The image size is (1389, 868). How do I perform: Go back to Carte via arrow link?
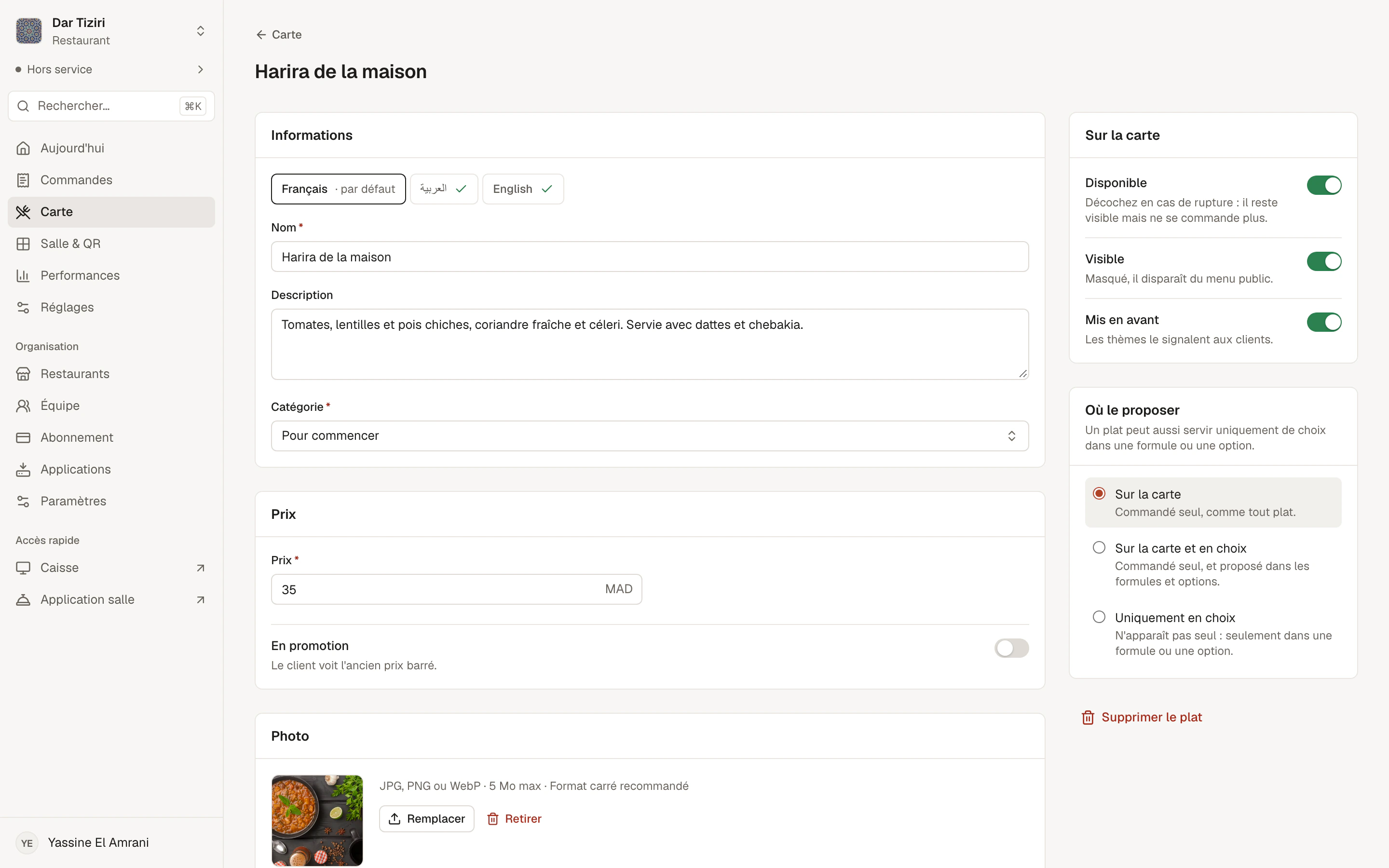[278, 34]
